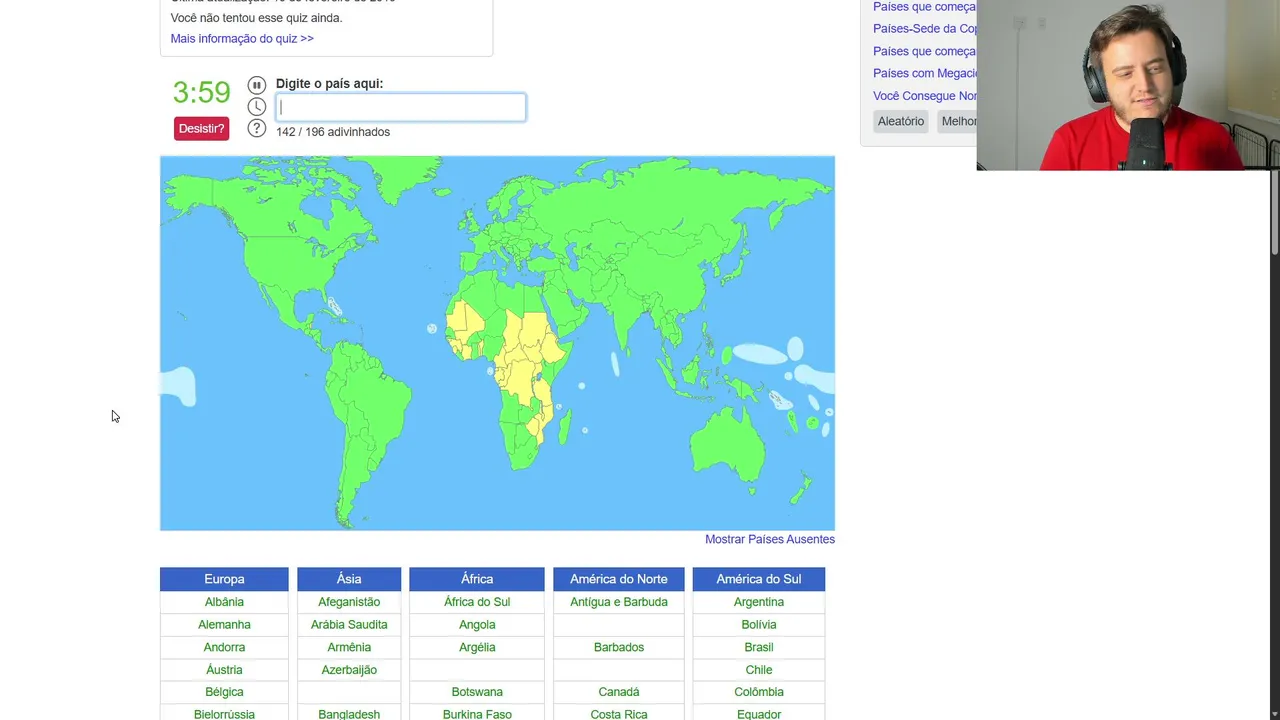Open the Você Consegue Nomear link
The image size is (1280, 720).
tap(925, 96)
